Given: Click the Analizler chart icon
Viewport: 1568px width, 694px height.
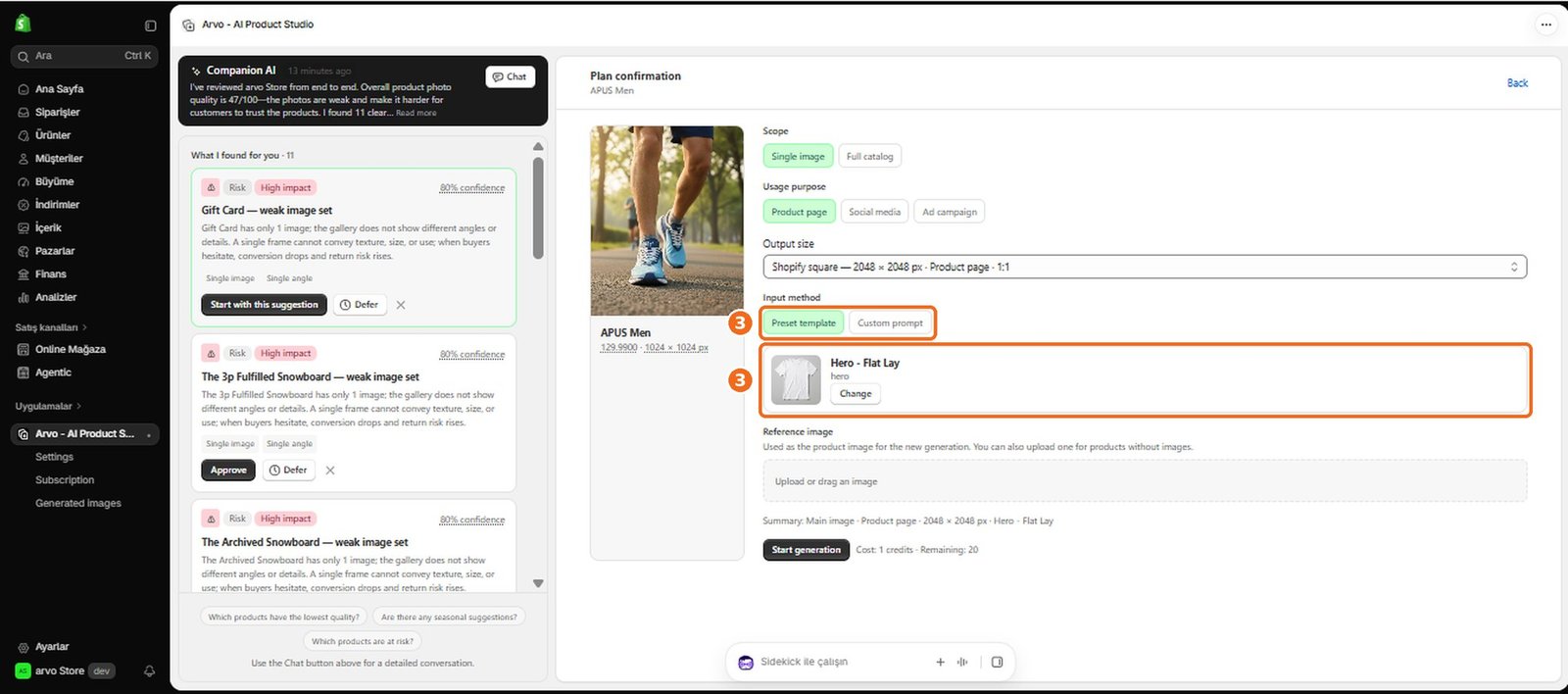Looking at the screenshot, I should pos(24,297).
